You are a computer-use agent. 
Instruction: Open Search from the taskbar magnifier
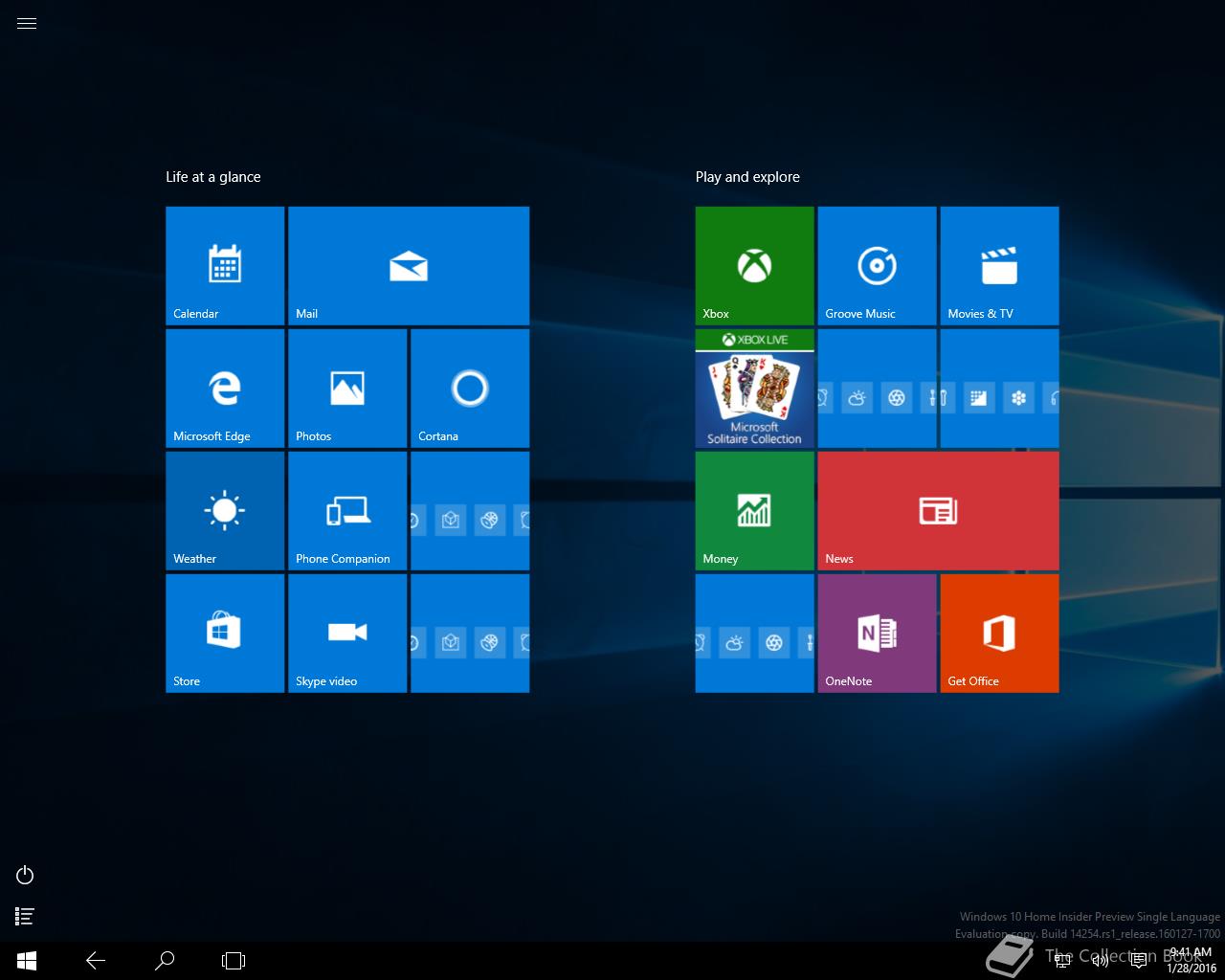click(x=165, y=961)
